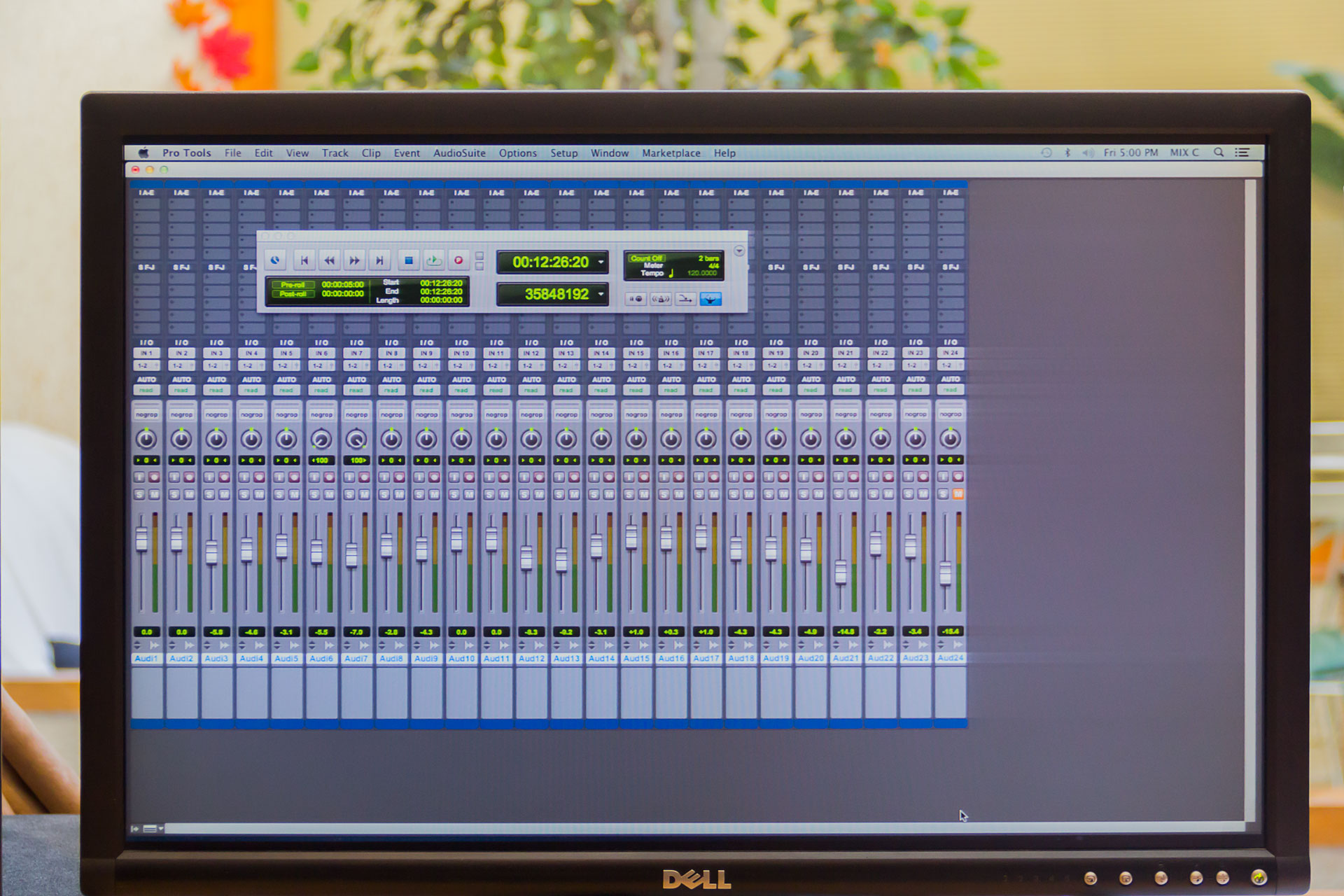Screen dimensions: 1344x896
Task: Open the group selector on Audi8
Action: (391, 414)
